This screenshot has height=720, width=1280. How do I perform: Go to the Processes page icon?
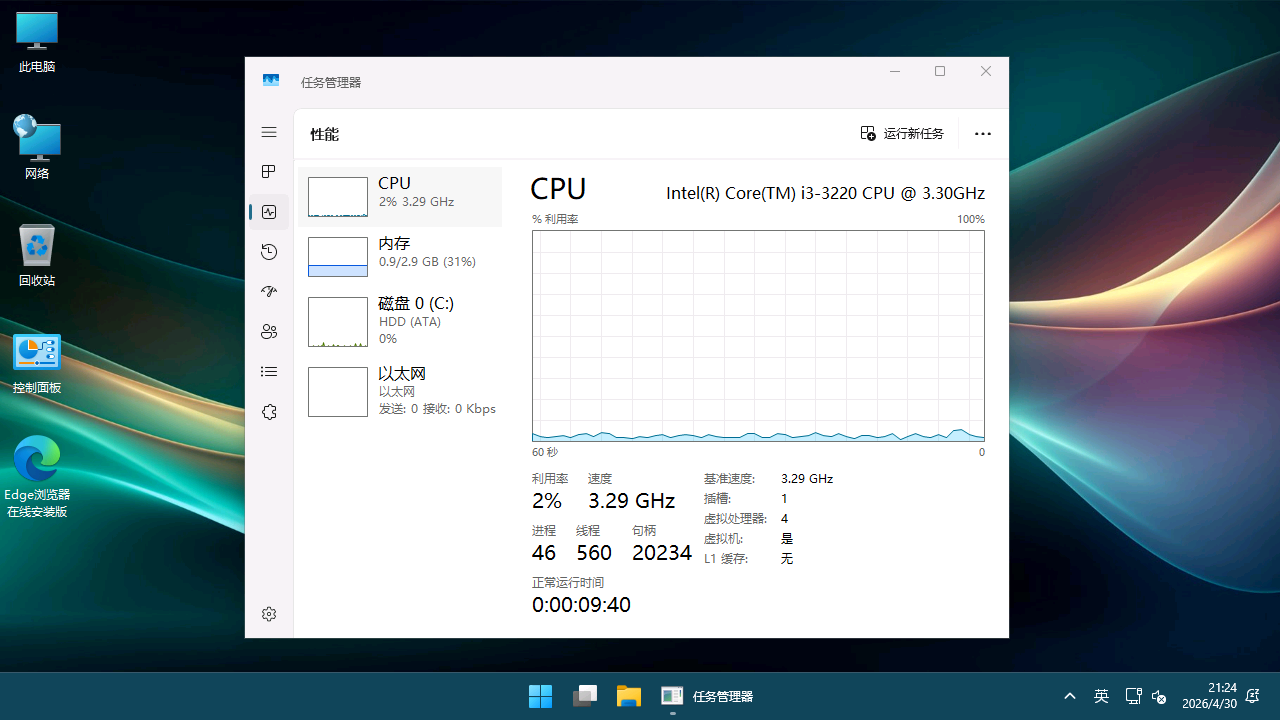point(269,172)
